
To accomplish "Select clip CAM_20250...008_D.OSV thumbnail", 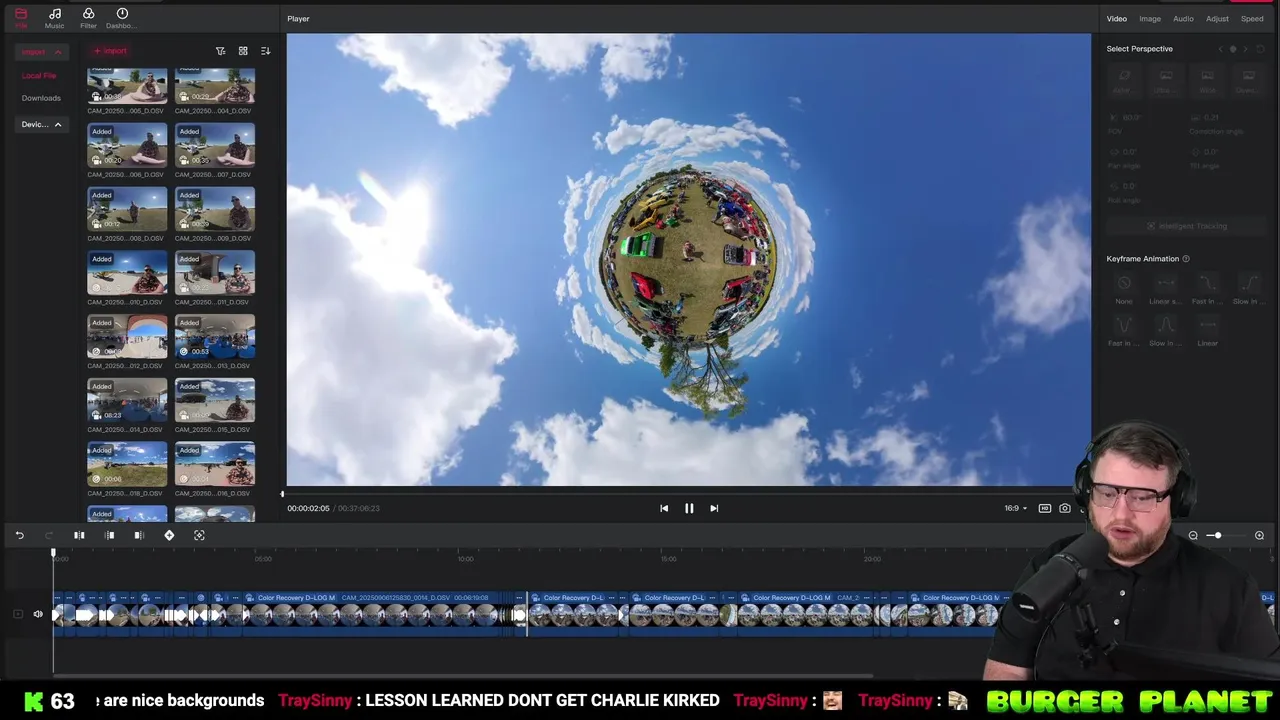I will point(127,209).
